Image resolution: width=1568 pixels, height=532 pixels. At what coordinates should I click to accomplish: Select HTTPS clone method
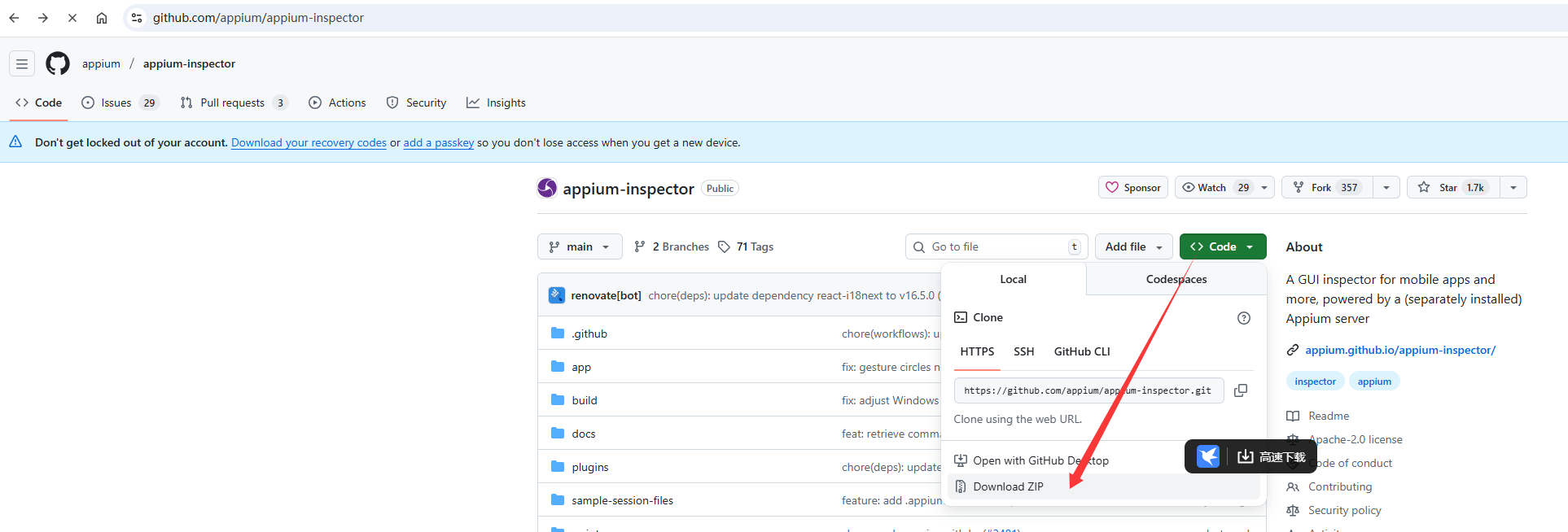click(x=977, y=351)
